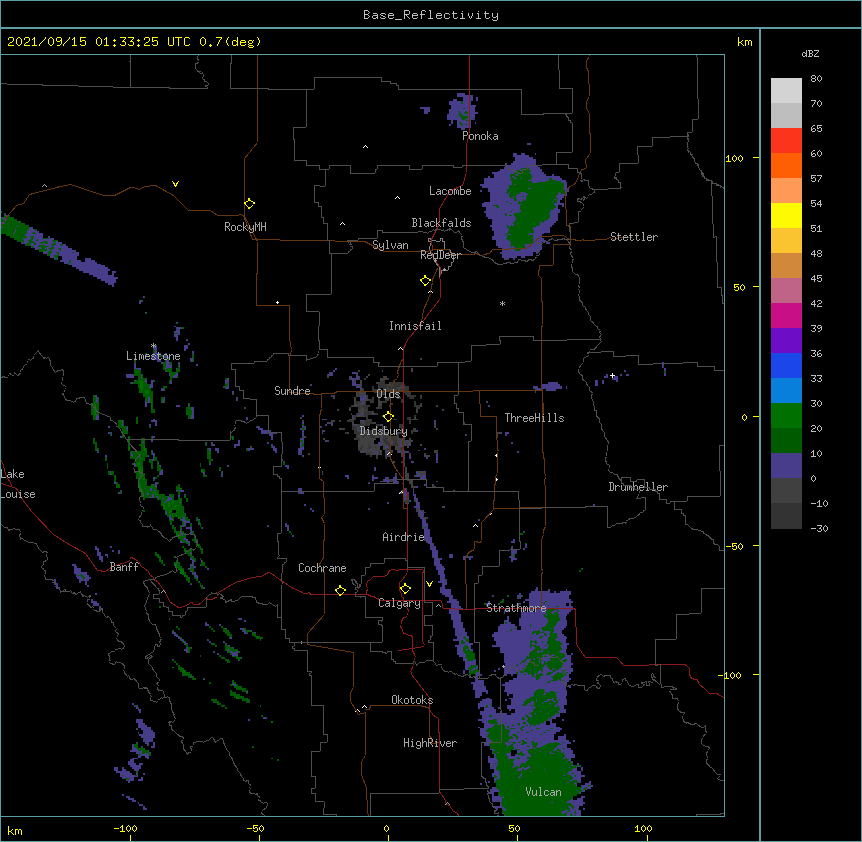Image resolution: width=862 pixels, height=842 pixels.
Task: Click the Okotoks label
Action: point(412,700)
